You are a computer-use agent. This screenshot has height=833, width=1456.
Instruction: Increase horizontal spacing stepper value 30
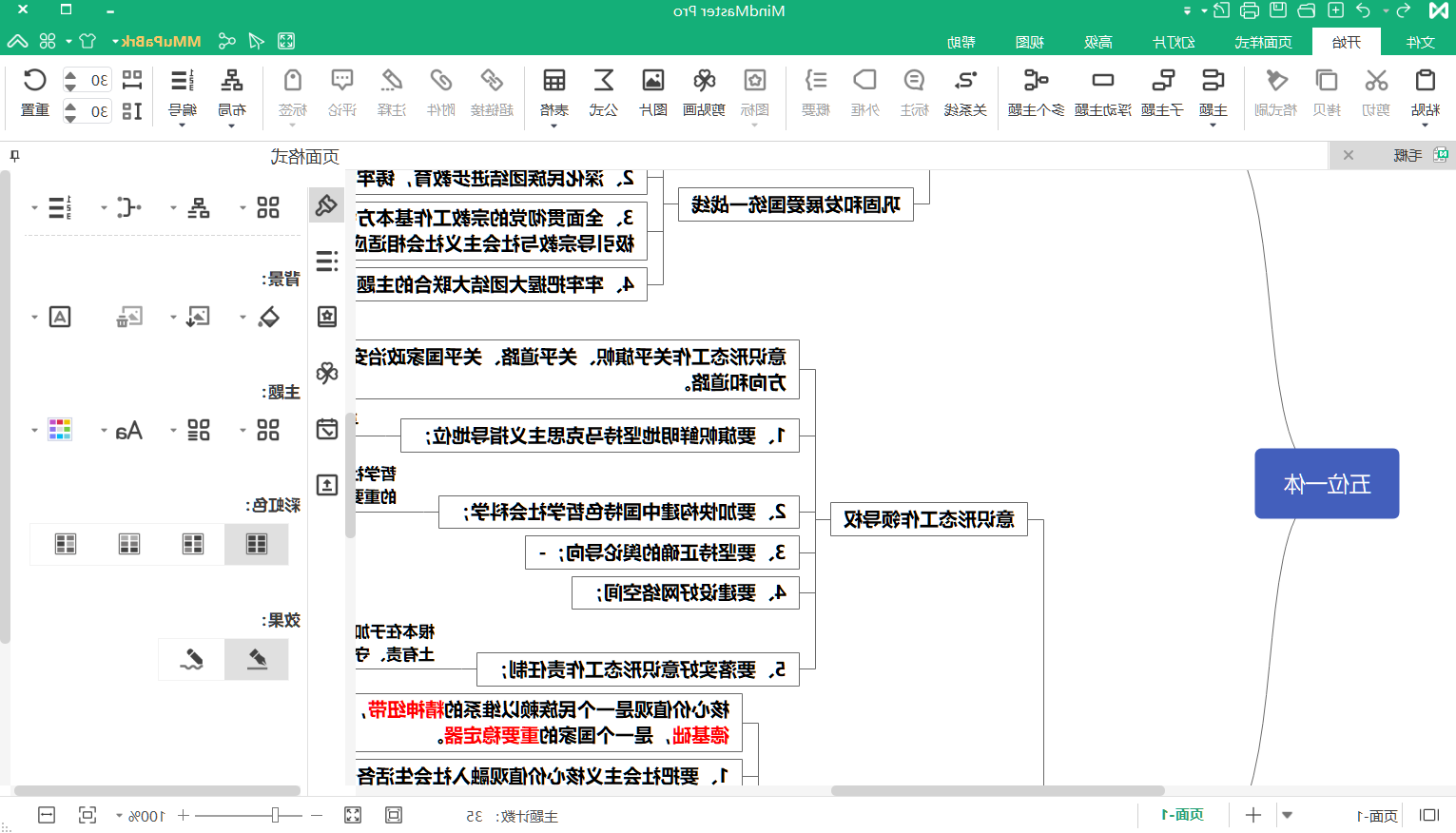(x=70, y=73)
